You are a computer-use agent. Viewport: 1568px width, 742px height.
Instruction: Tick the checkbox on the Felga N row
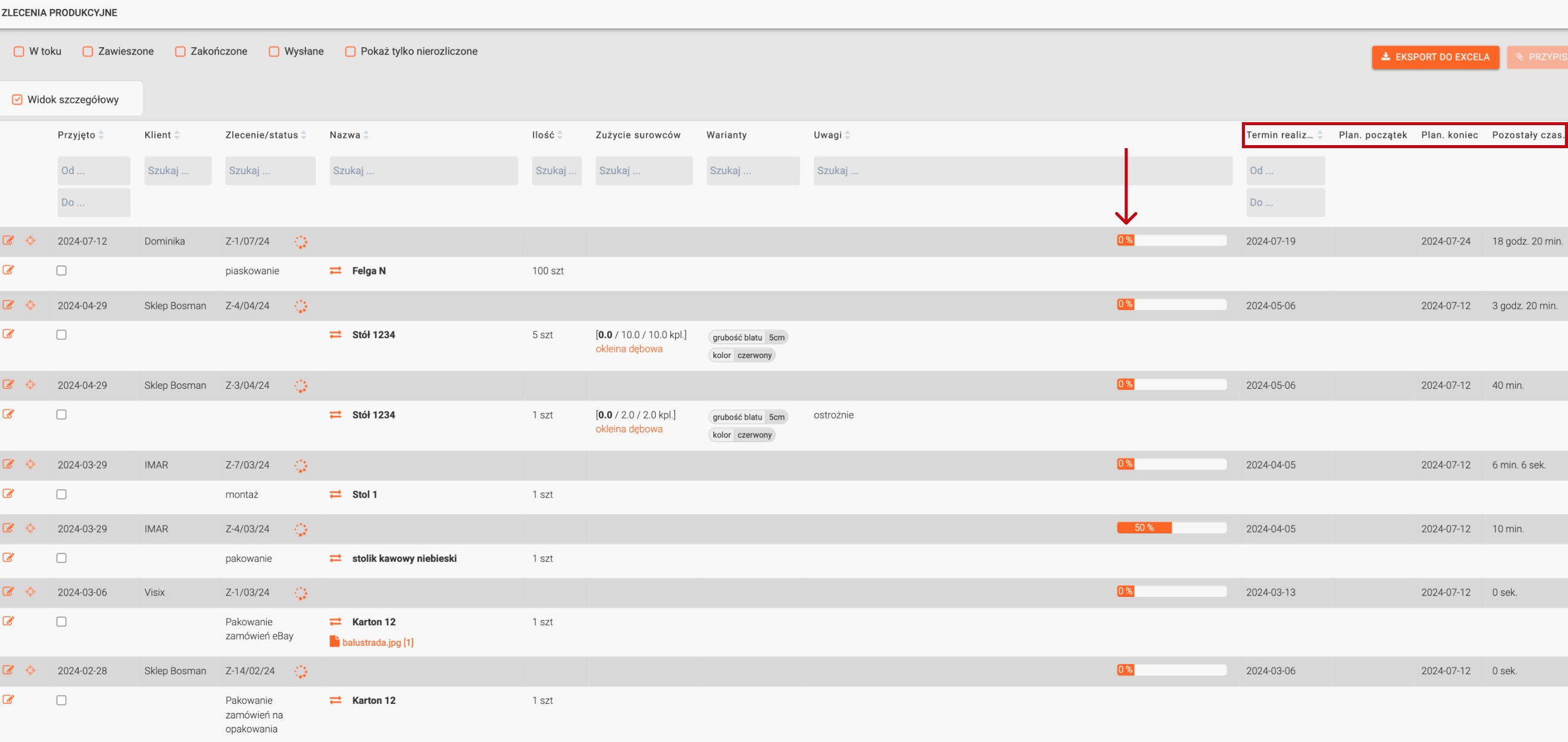point(62,271)
